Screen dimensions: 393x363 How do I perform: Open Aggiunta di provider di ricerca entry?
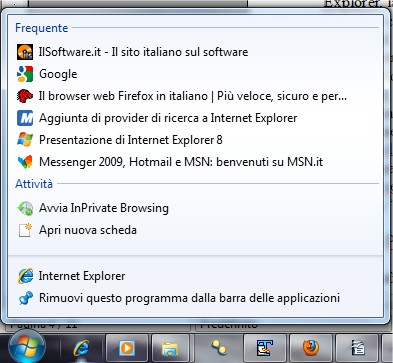coord(196,118)
